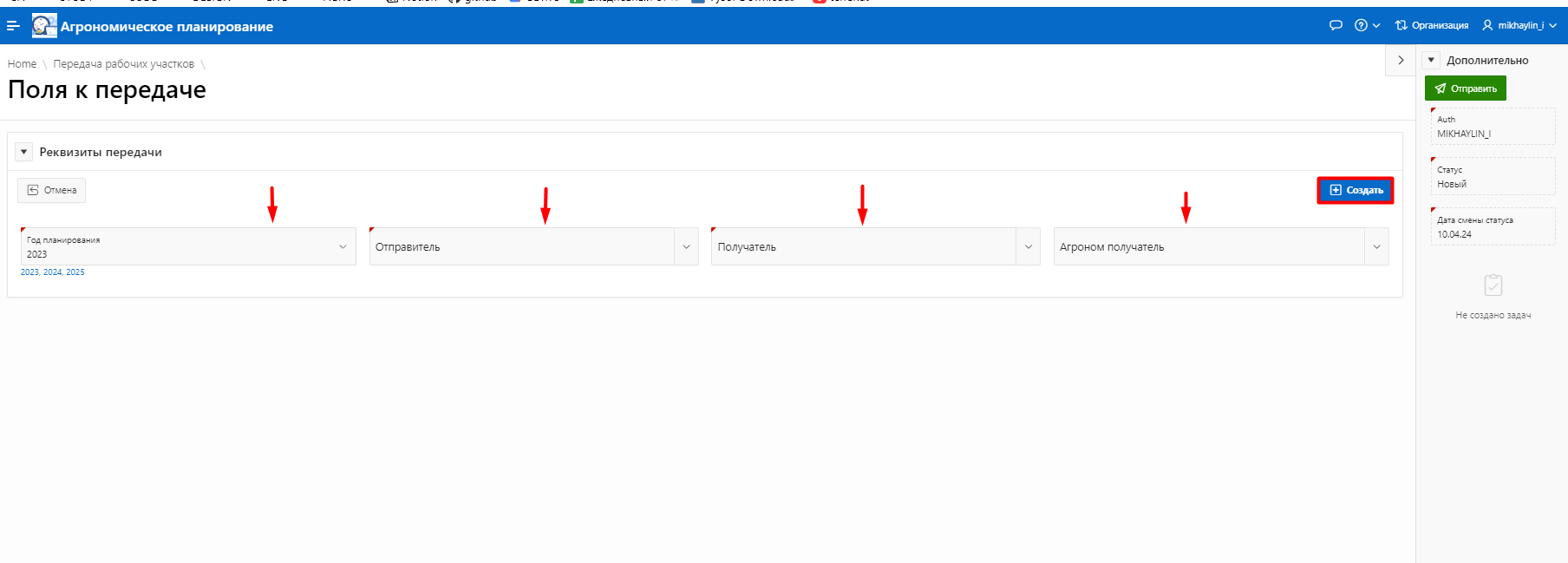Click the empty tasks clipboard icon

click(1493, 285)
